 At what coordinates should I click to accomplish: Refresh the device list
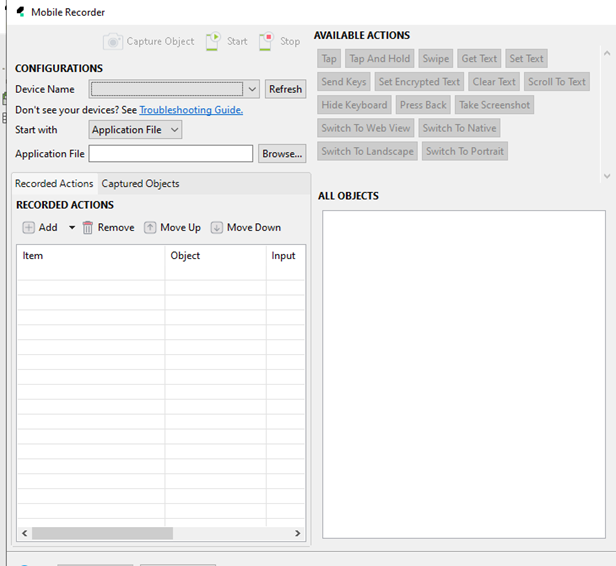tap(285, 89)
